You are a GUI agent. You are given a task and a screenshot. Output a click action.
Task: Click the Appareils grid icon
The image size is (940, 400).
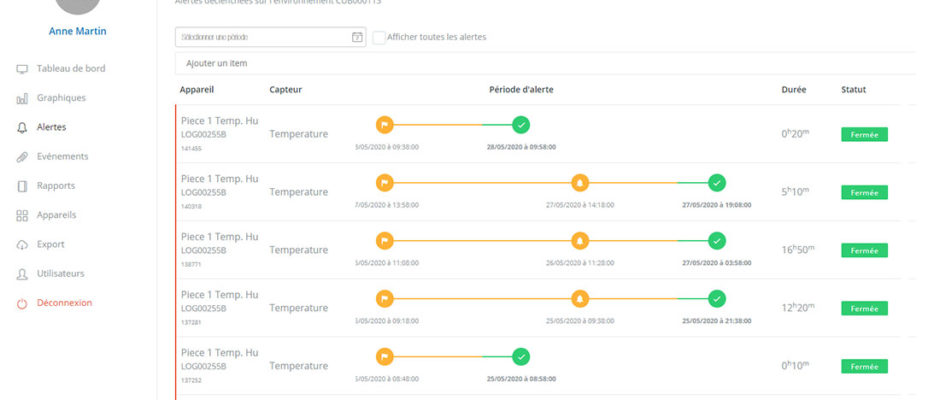pyautogui.click(x=22, y=215)
